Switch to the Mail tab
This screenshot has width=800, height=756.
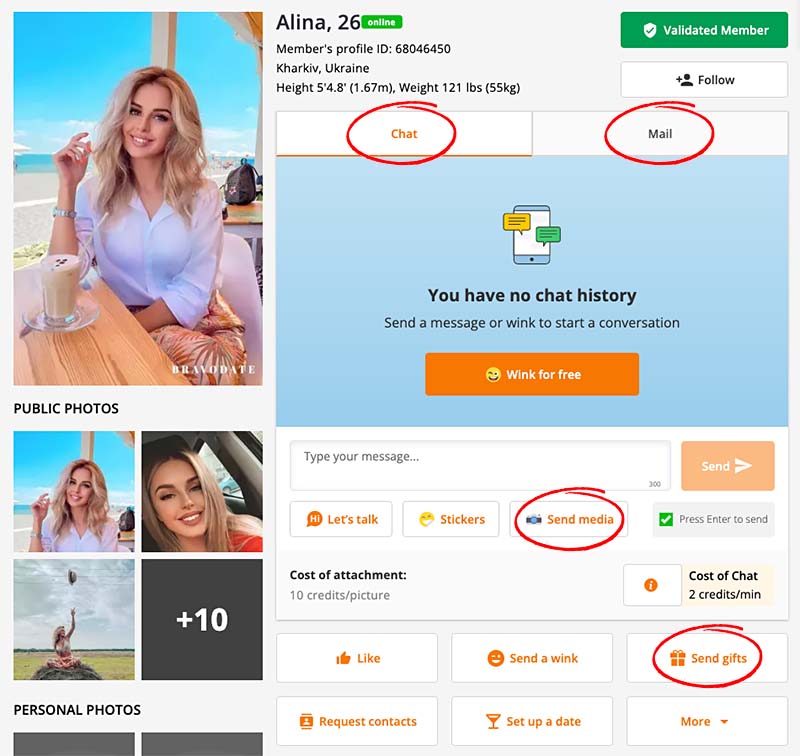click(660, 134)
